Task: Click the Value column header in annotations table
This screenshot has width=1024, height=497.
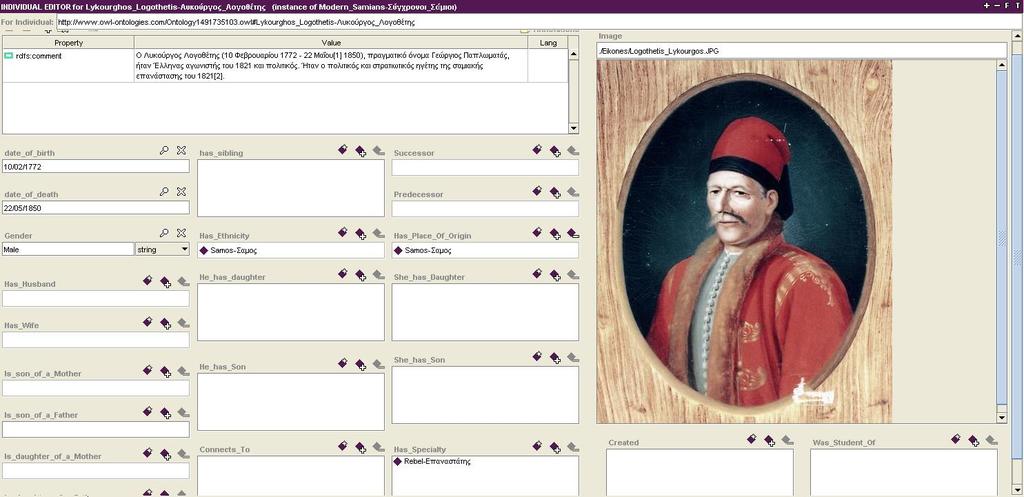Action: pos(331,43)
